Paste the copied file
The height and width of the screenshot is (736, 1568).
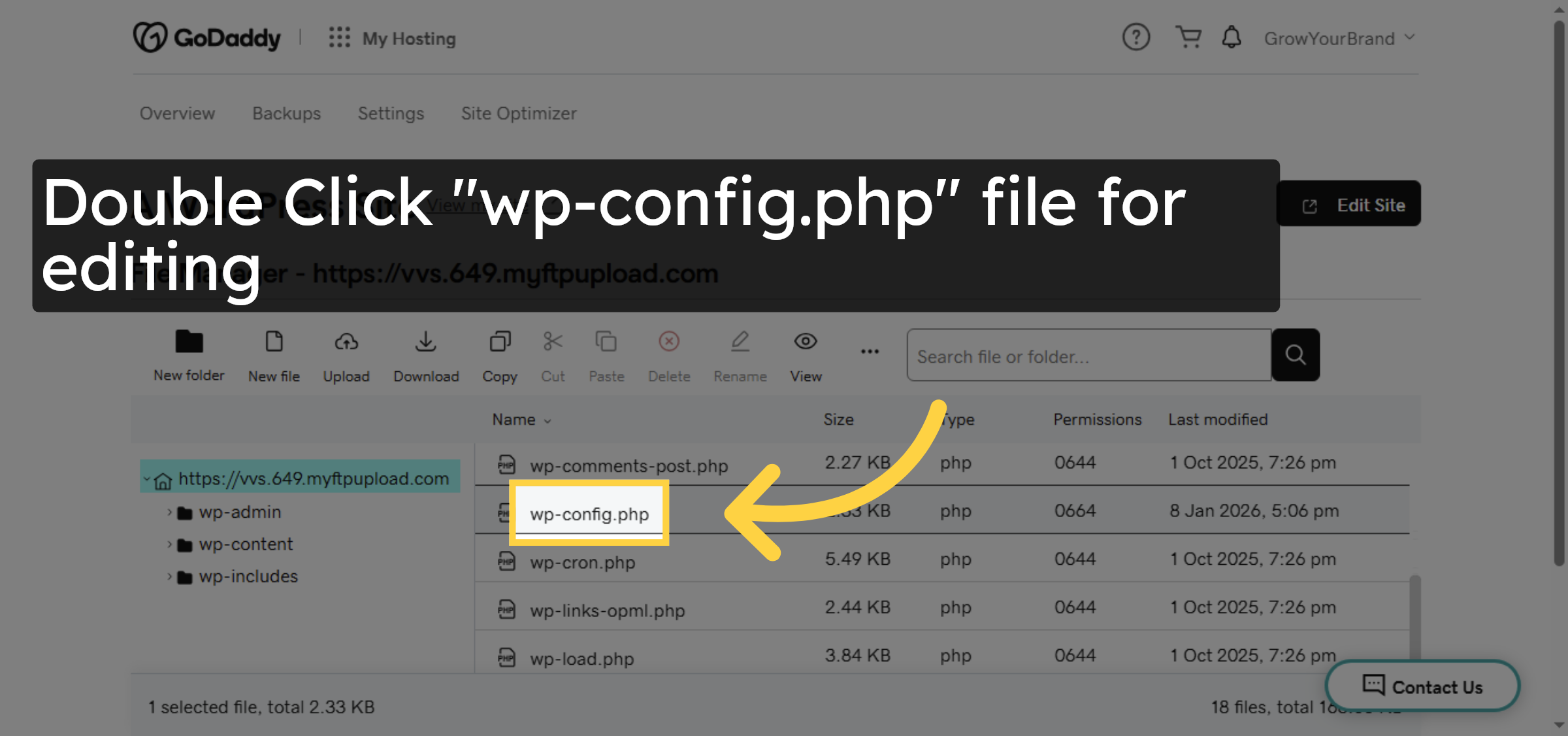point(606,355)
